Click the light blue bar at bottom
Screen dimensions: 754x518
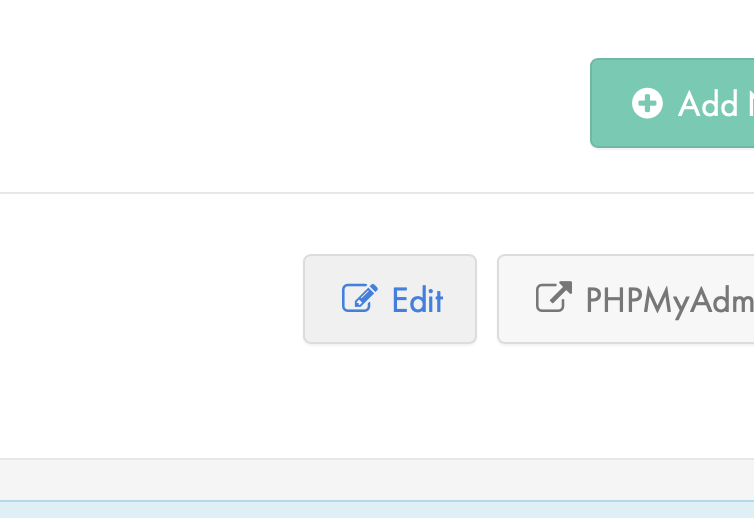[377, 509]
